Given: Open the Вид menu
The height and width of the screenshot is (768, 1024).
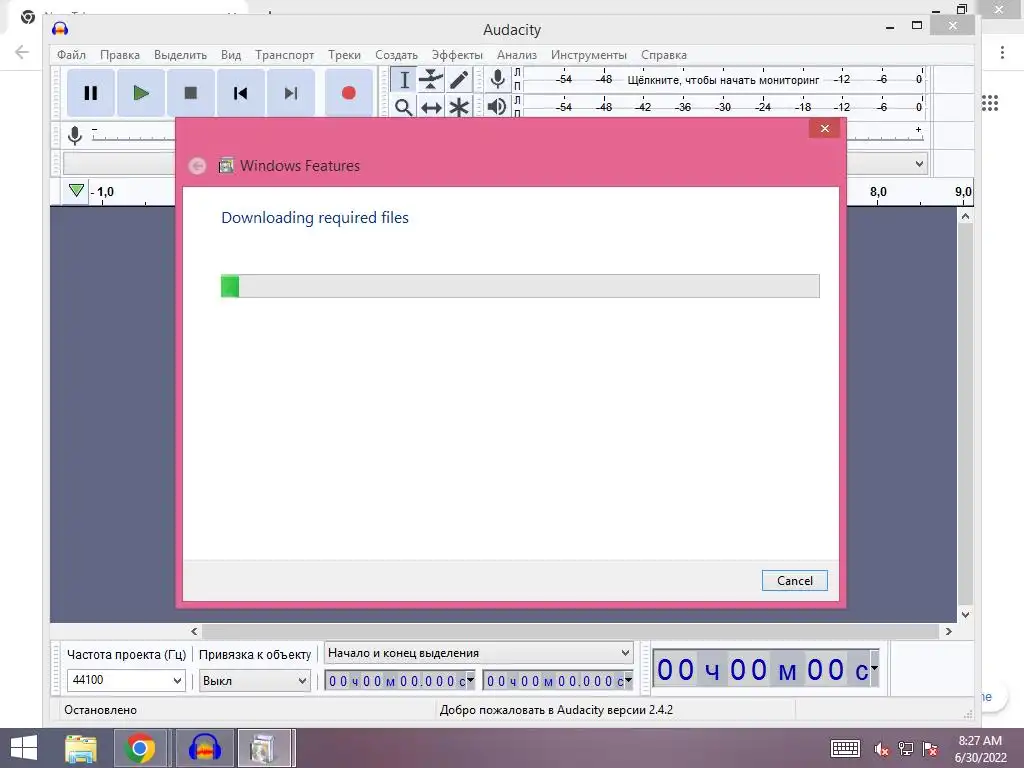Looking at the screenshot, I should pos(231,55).
